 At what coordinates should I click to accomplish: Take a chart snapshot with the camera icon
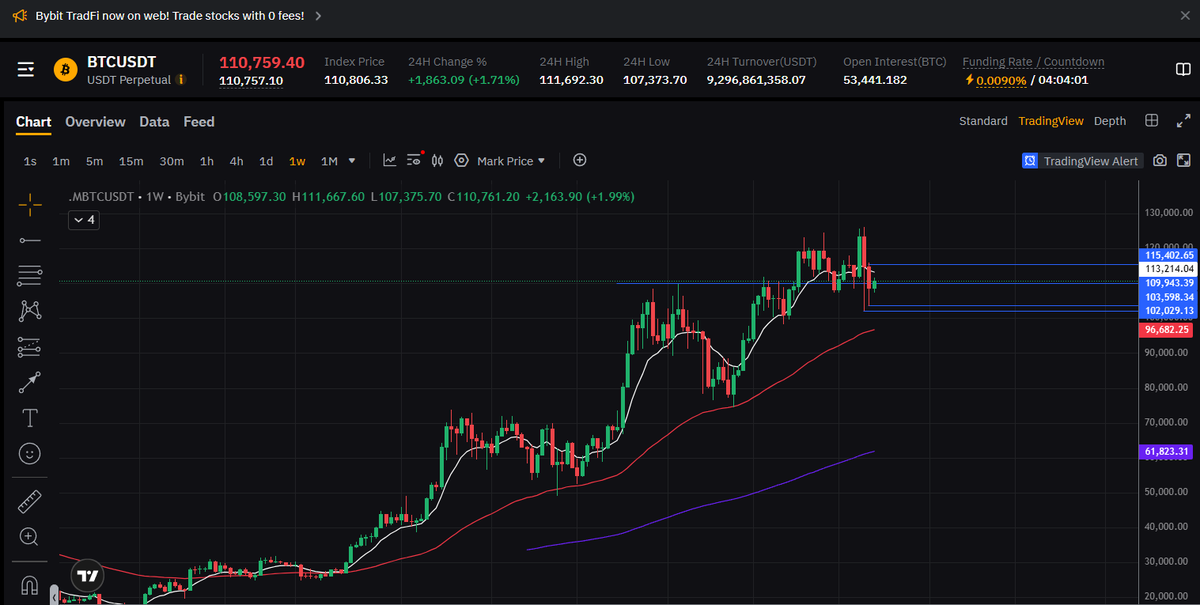click(1159, 160)
